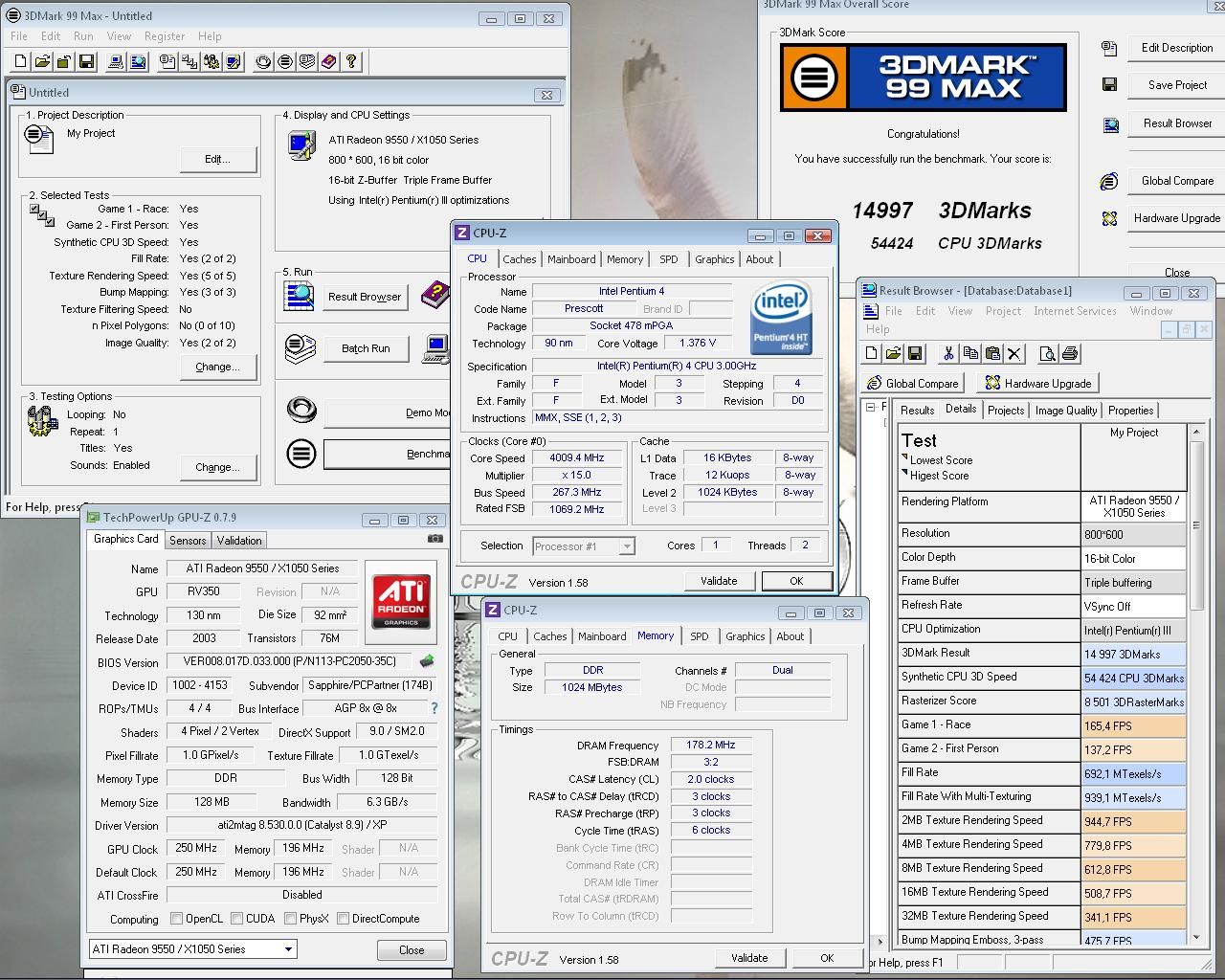Viewport: 1225px width, 980px height.
Task: Select Mainboard tab in the CPU-Z processor window
Action: click(571, 259)
